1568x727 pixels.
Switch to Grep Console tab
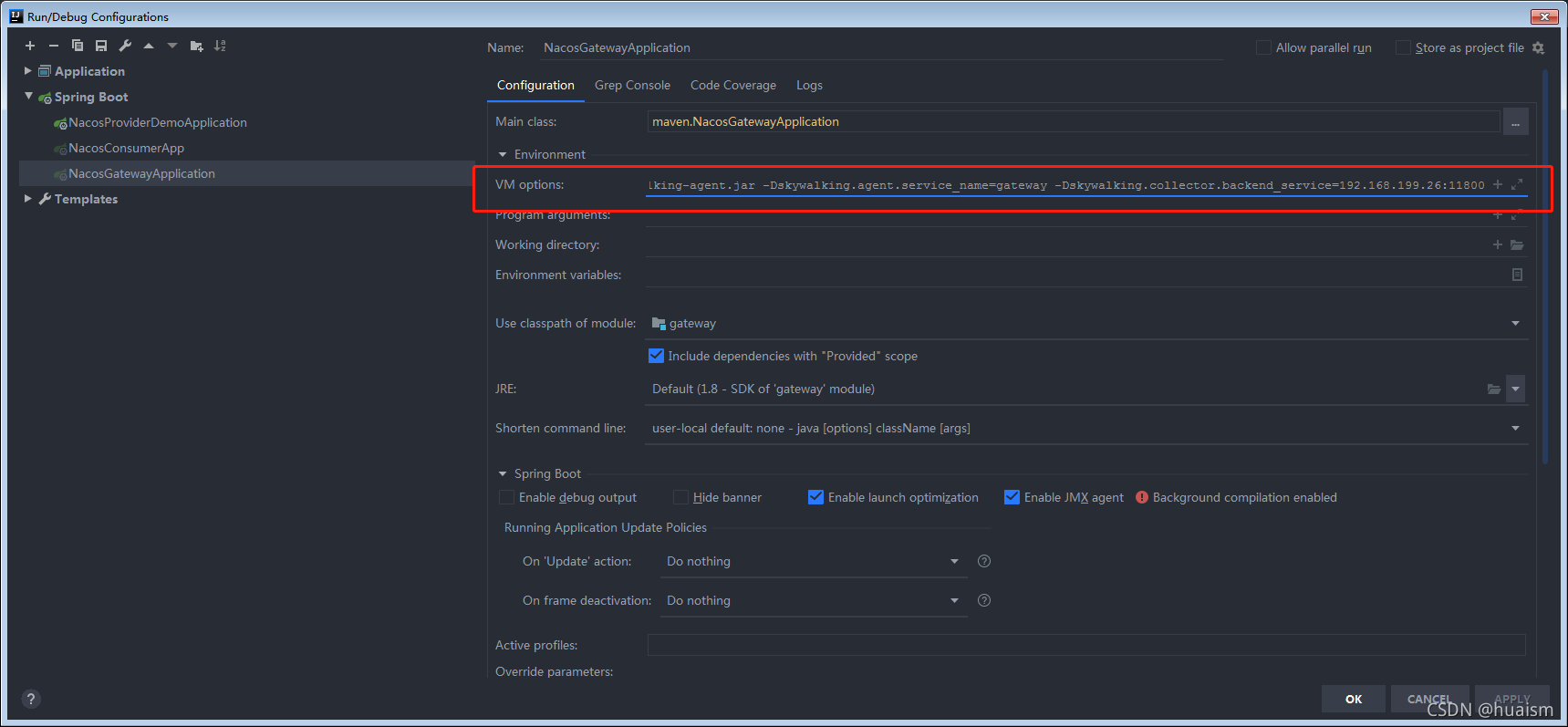(x=632, y=85)
